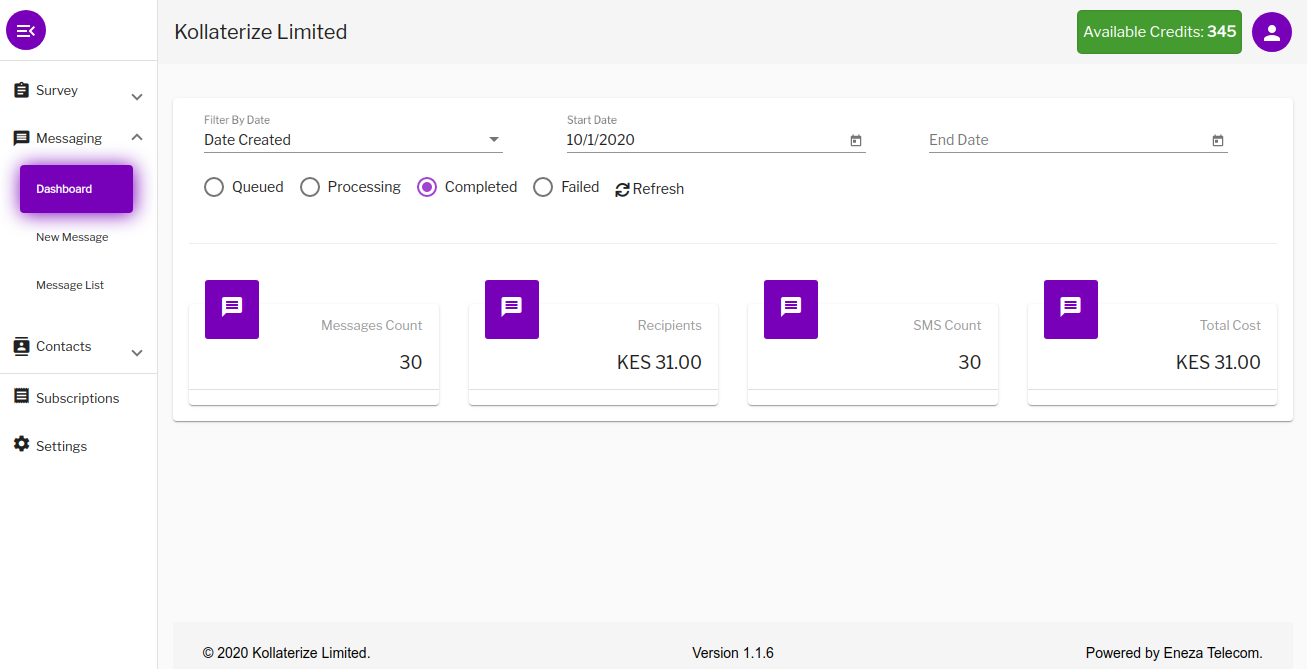The image size is (1307, 669).
Task: Open the End Date calendar picker icon
Action: pos(1218,141)
